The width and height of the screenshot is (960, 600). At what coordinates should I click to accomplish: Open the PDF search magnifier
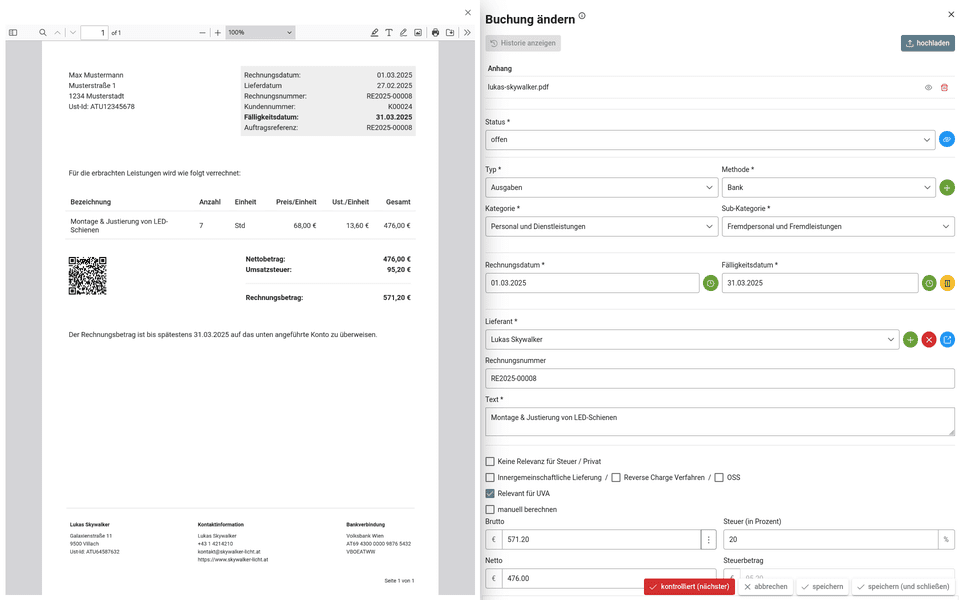click(43, 33)
